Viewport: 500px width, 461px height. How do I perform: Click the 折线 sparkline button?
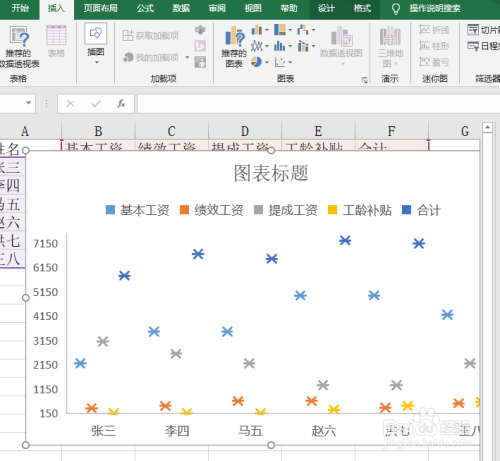click(434, 30)
